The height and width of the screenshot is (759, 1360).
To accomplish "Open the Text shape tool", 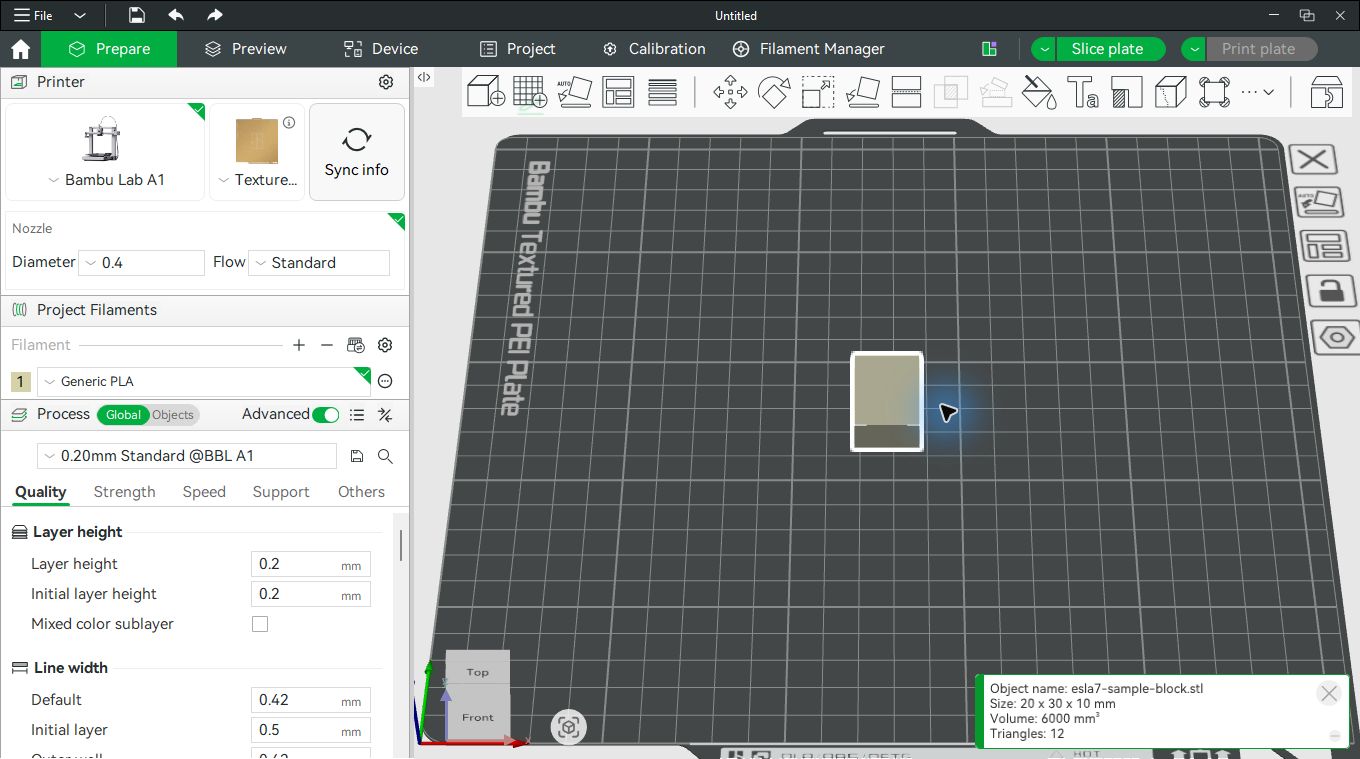I will click(1083, 92).
